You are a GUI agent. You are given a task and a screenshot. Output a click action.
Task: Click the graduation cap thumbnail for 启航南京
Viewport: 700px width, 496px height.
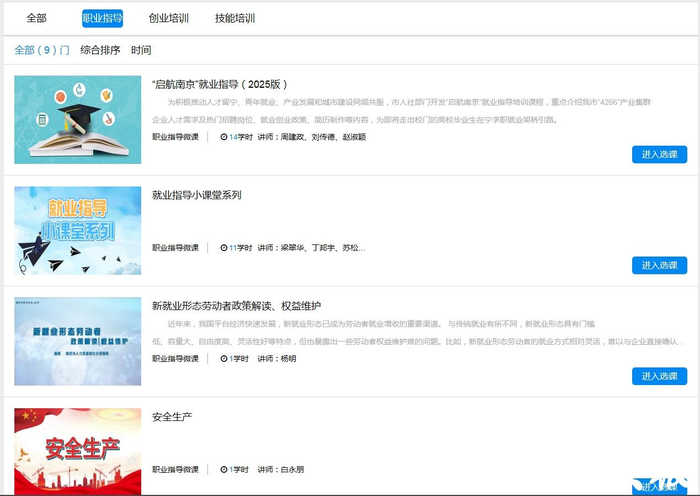[78, 119]
